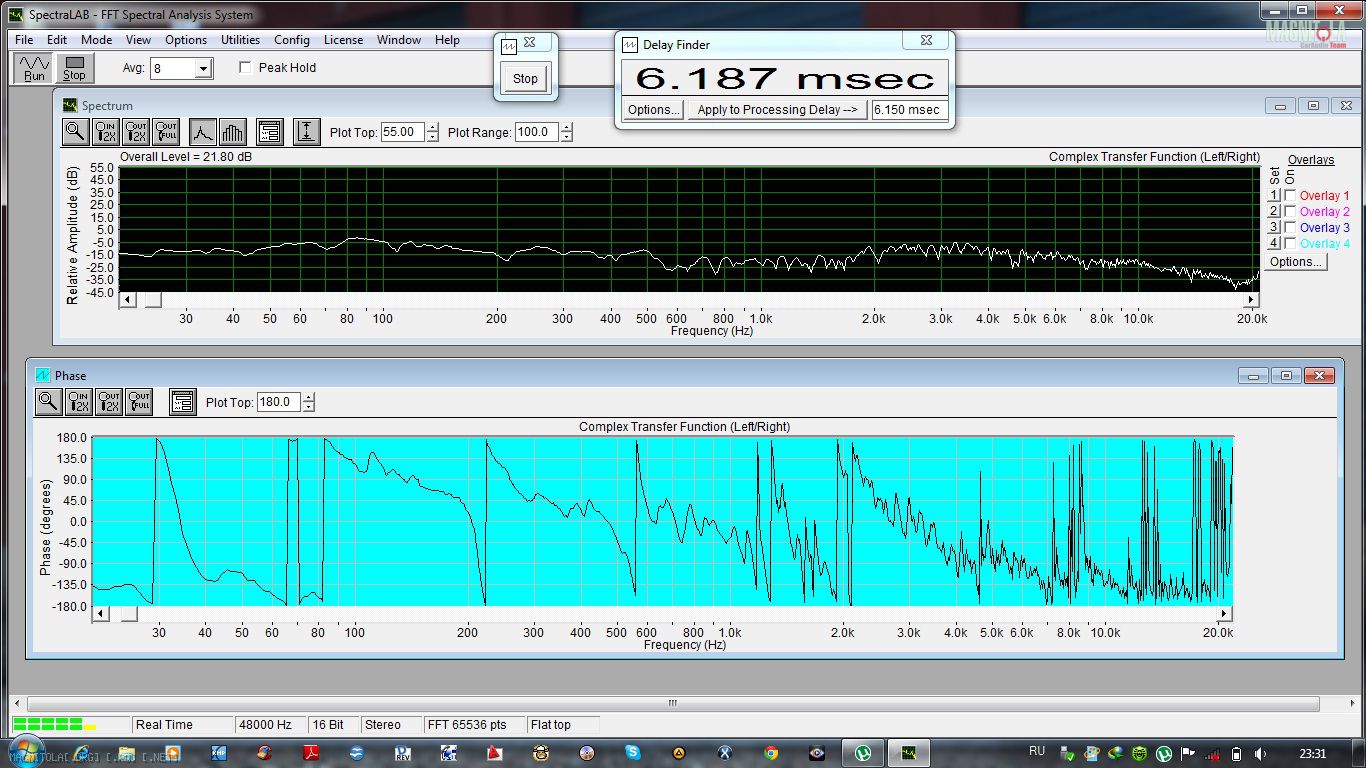Click the Stop toolbar button in main toolbar
The height and width of the screenshot is (768, 1366).
tap(74, 68)
